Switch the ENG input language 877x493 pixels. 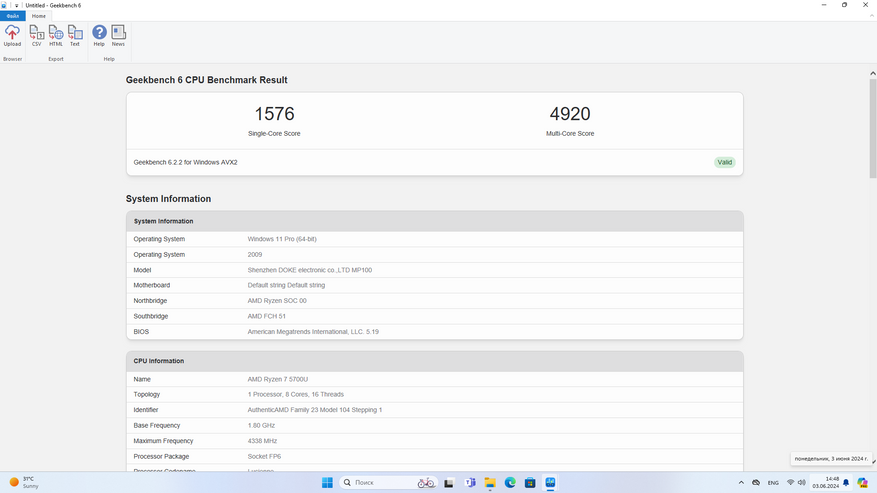[x=773, y=483]
